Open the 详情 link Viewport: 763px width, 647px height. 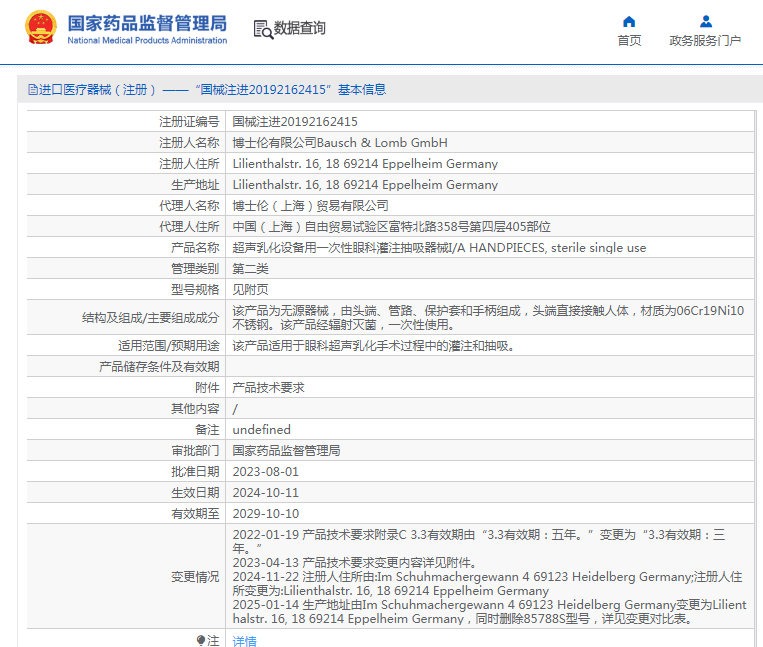point(244,641)
